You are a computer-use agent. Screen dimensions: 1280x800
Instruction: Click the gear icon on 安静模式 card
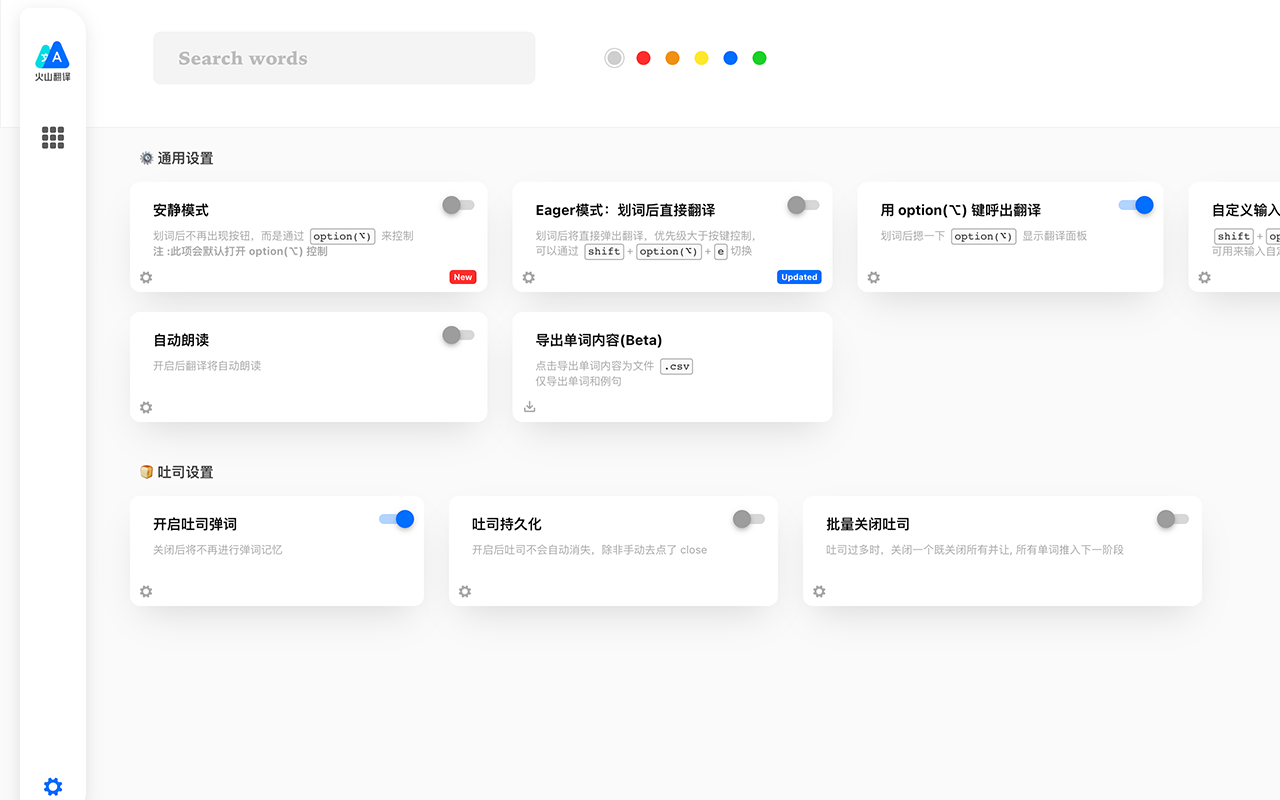pos(146,277)
